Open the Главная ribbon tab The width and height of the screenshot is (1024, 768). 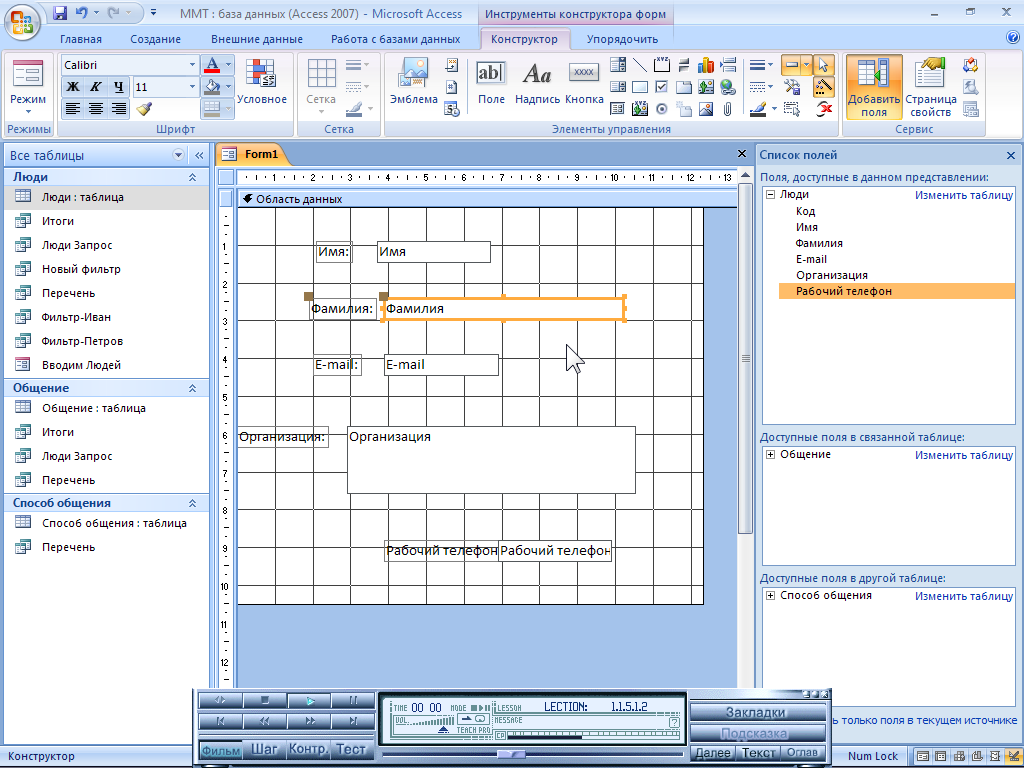click(81, 39)
